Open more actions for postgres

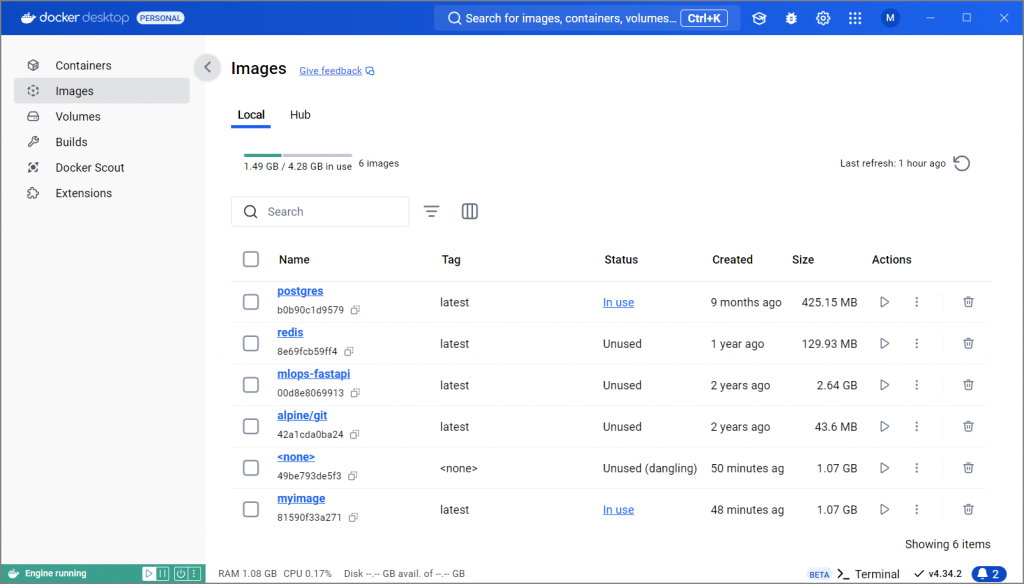916,302
